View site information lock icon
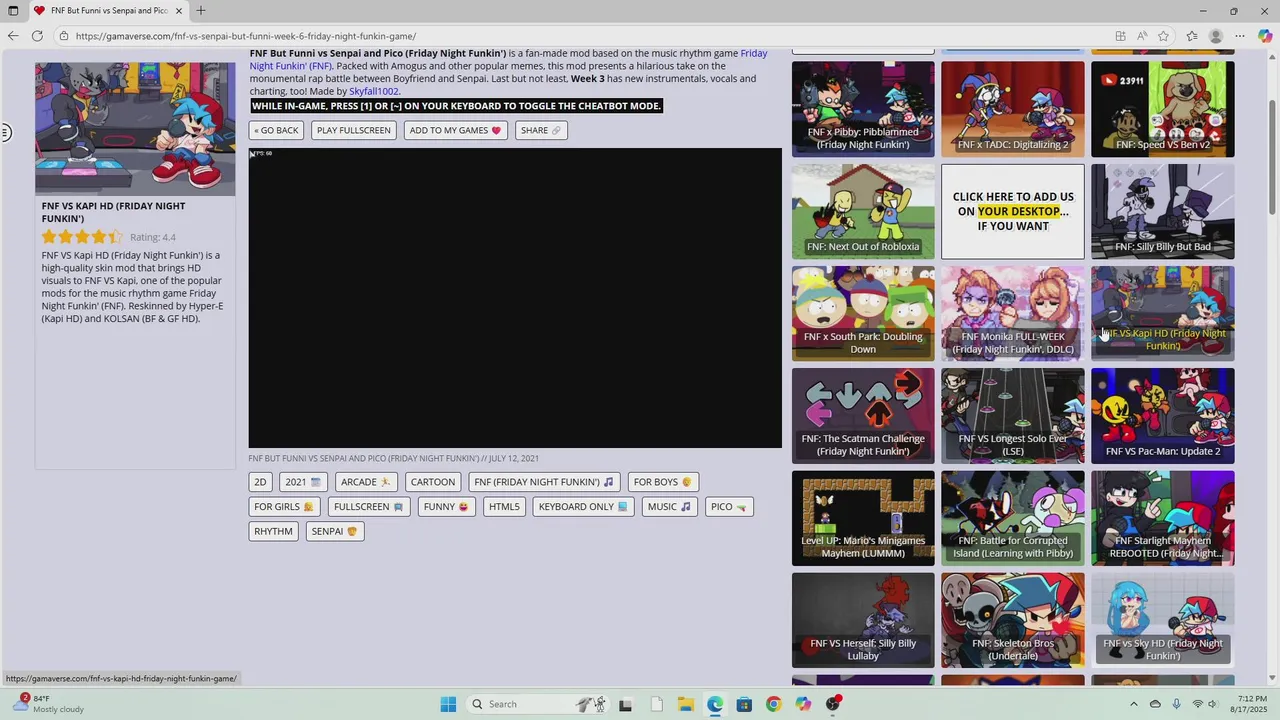The image size is (1280, 720). click(x=64, y=36)
